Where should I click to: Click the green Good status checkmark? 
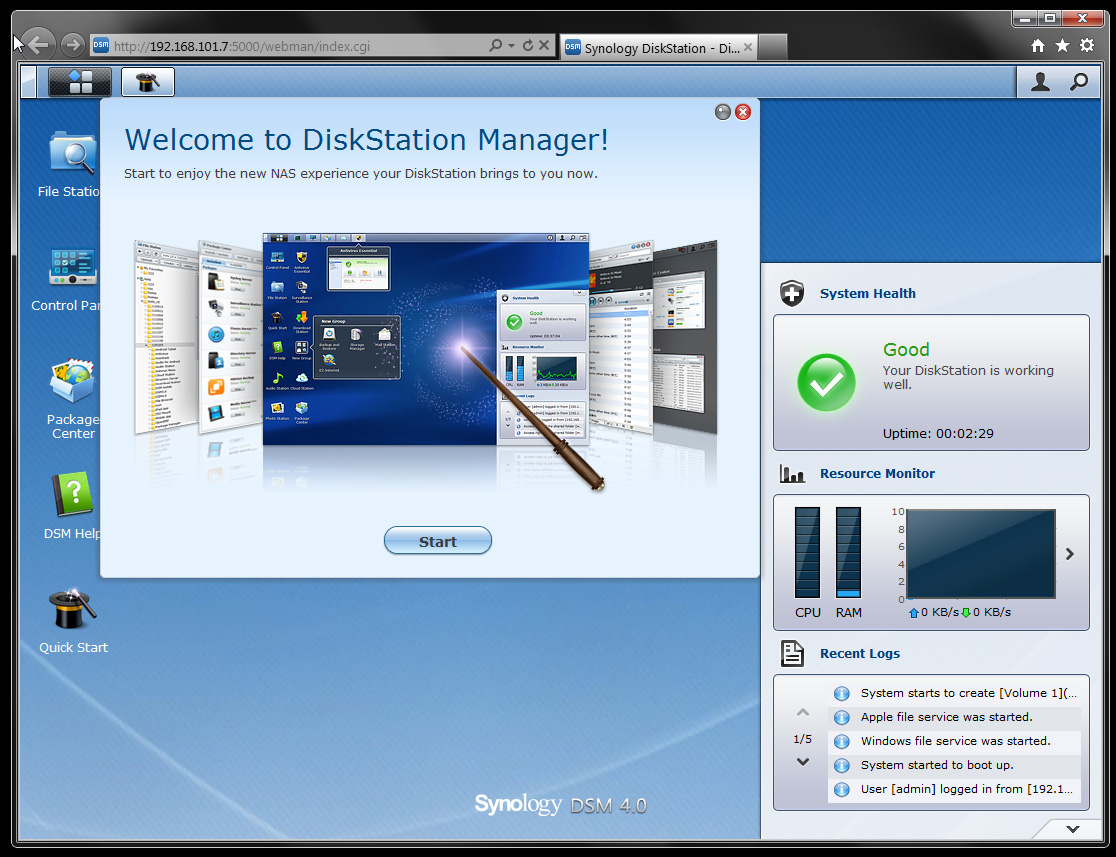pyautogui.click(x=826, y=382)
